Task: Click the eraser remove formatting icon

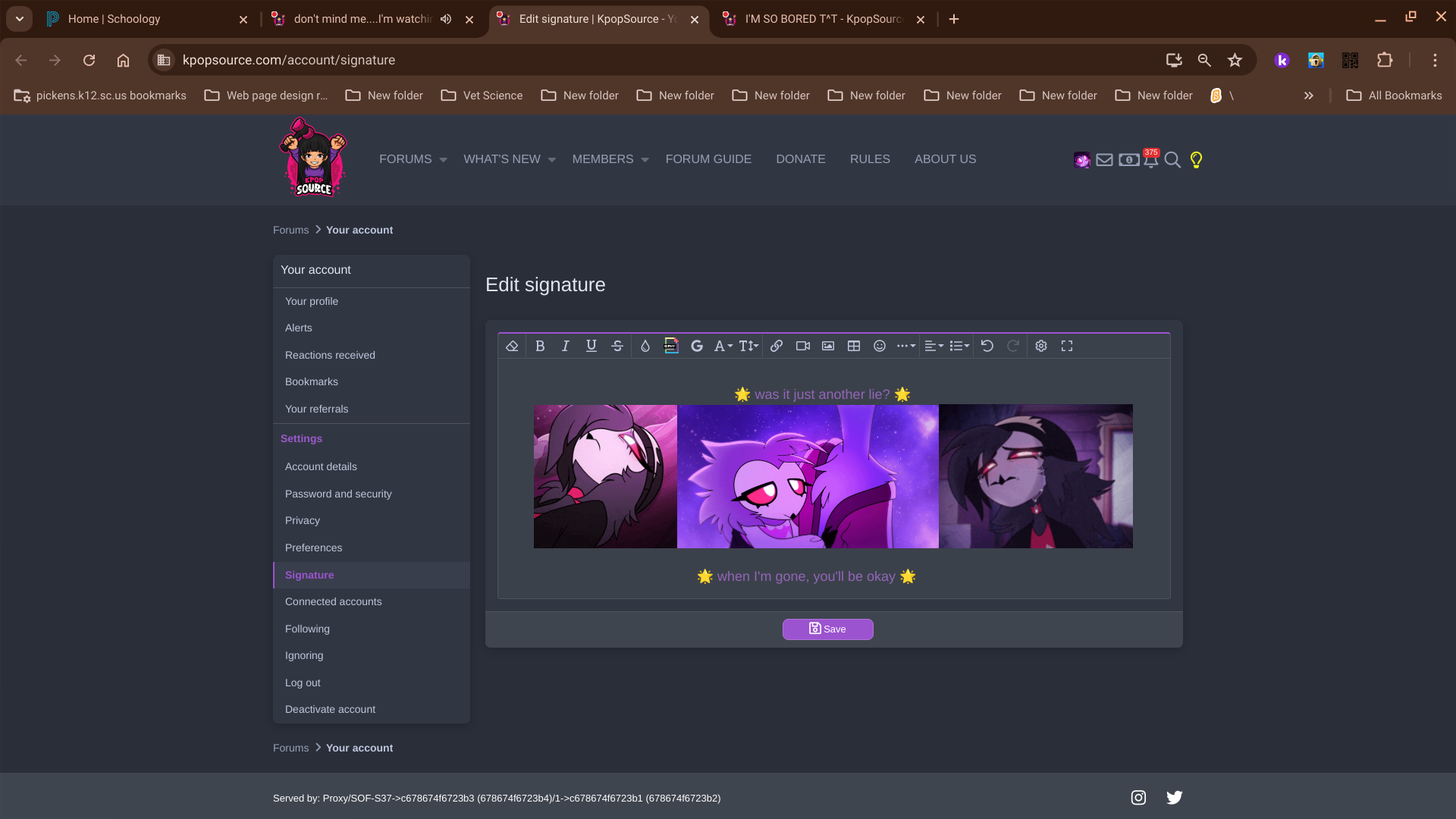Action: [x=512, y=346]
